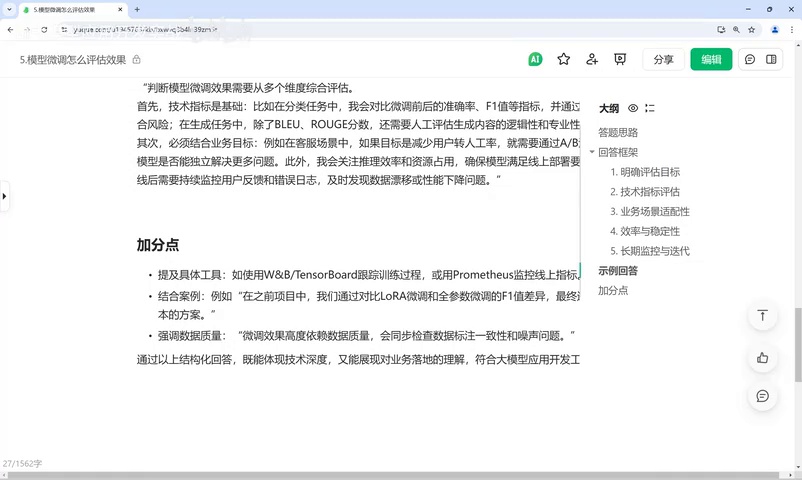Click the browser address bar URL
This screenshot has width=802, height=480.
(x=145, y=30)
